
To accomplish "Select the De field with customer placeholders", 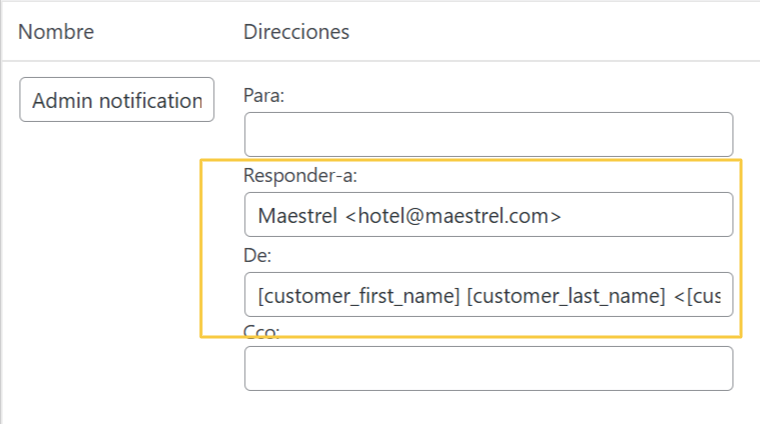I will coord(488,295).
